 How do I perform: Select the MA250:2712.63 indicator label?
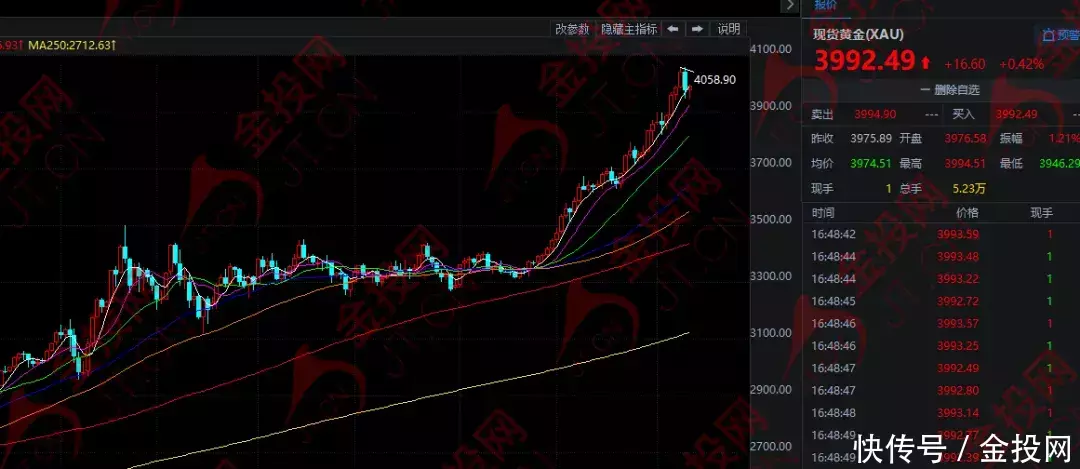tap(72, 45)
